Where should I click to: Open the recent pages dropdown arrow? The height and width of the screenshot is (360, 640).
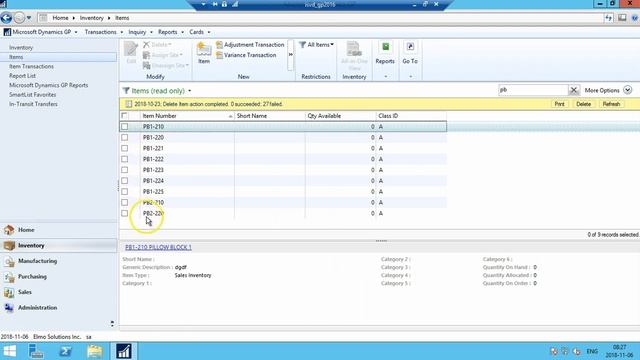(29, 18)
